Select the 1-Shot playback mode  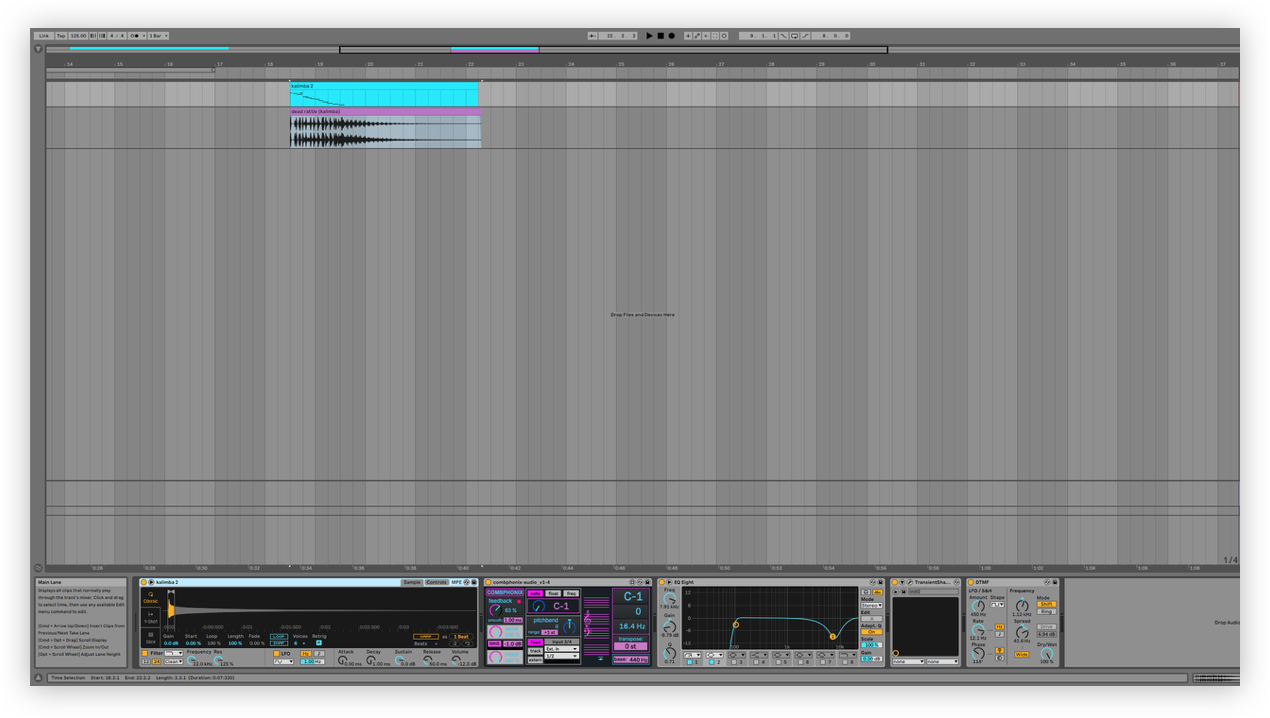(150, 617)
